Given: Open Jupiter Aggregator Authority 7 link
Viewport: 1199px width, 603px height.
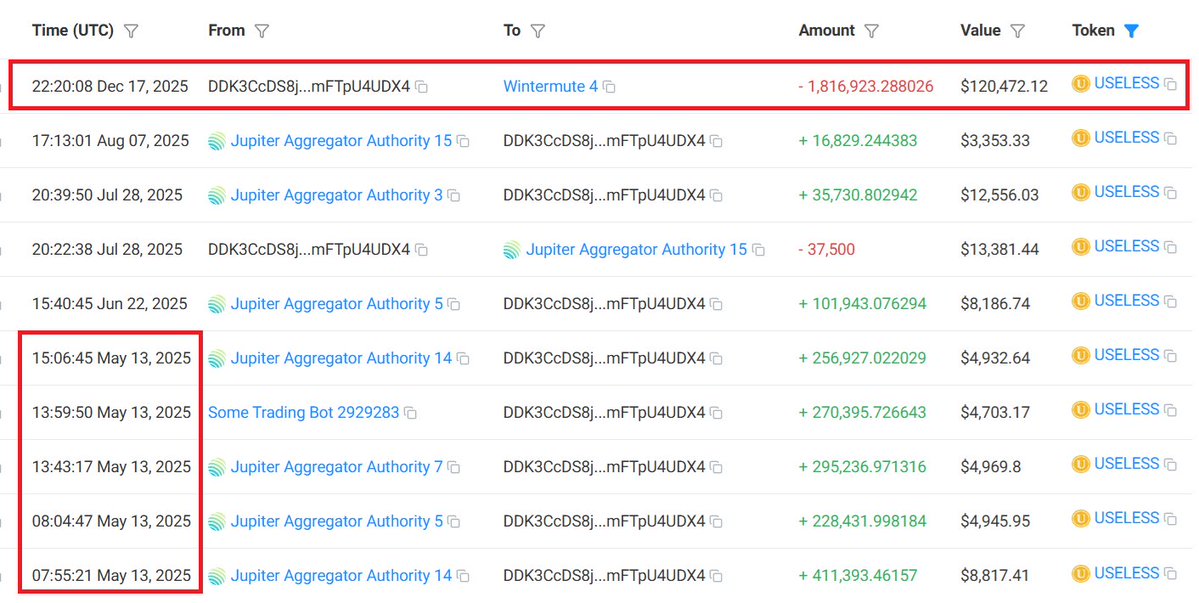Looking at the screenshot, I should tap(336, 466).
